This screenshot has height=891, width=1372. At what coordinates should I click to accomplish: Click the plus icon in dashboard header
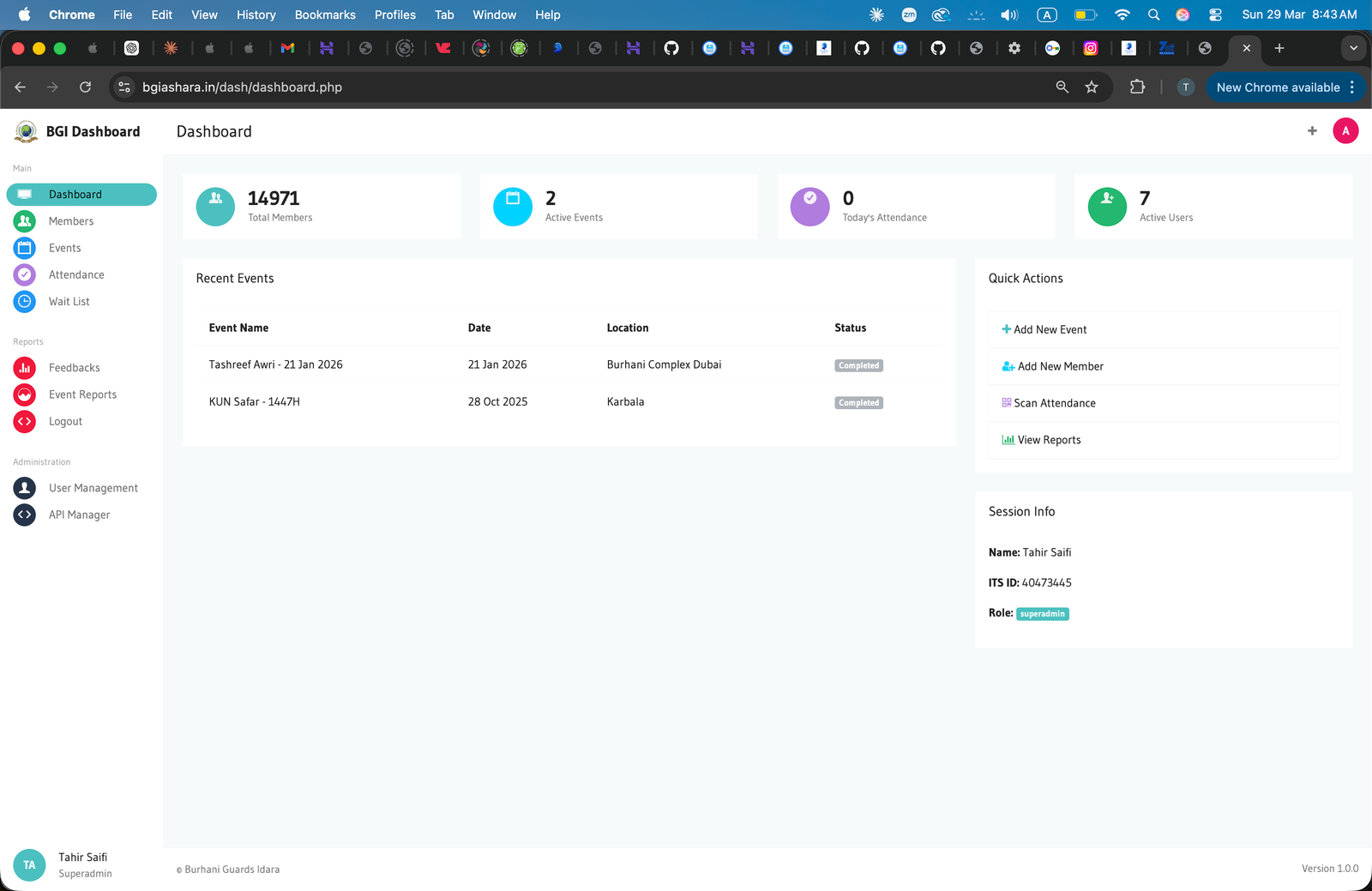(1312, 131)
